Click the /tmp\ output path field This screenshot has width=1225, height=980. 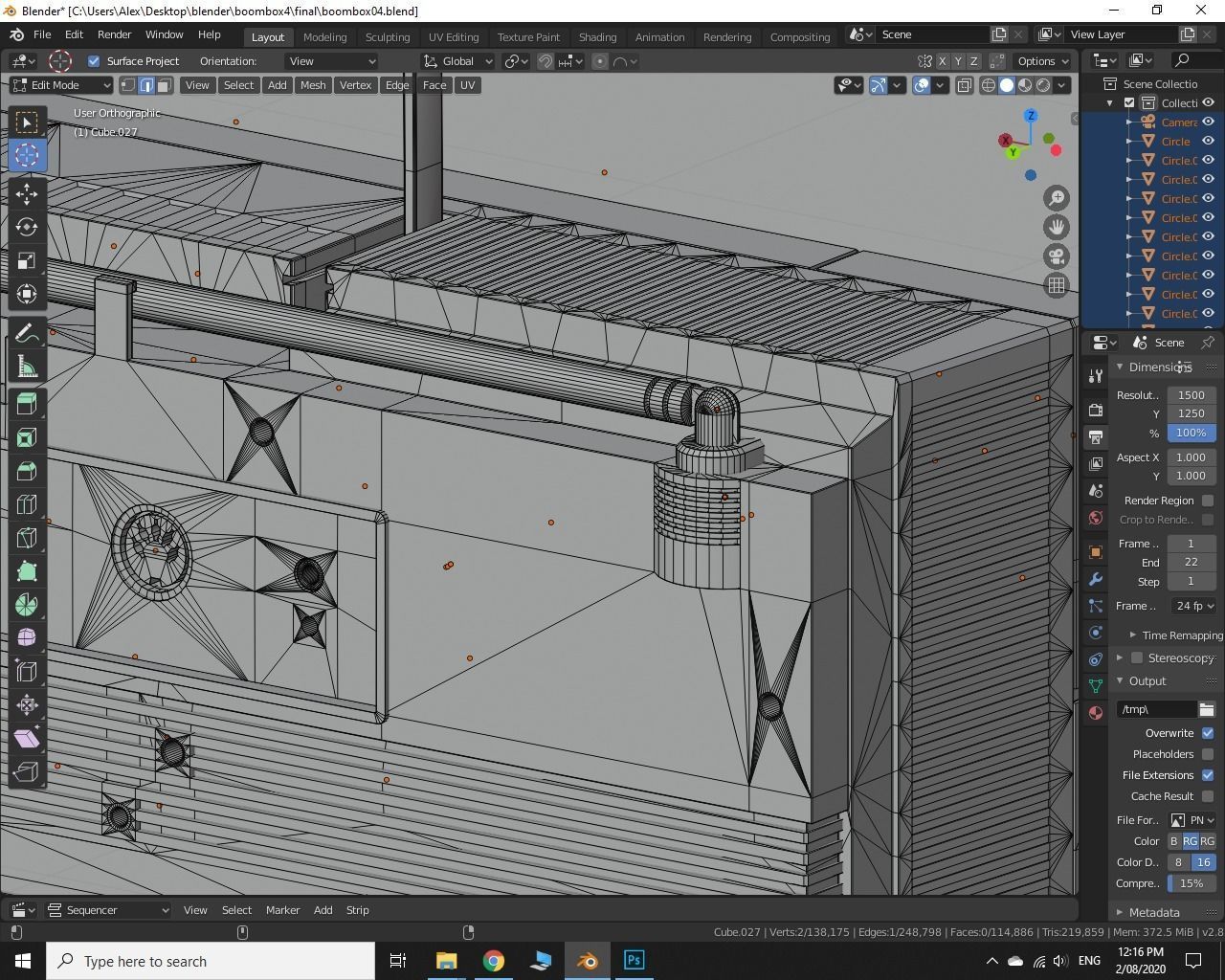click(x=1156, y=709)
